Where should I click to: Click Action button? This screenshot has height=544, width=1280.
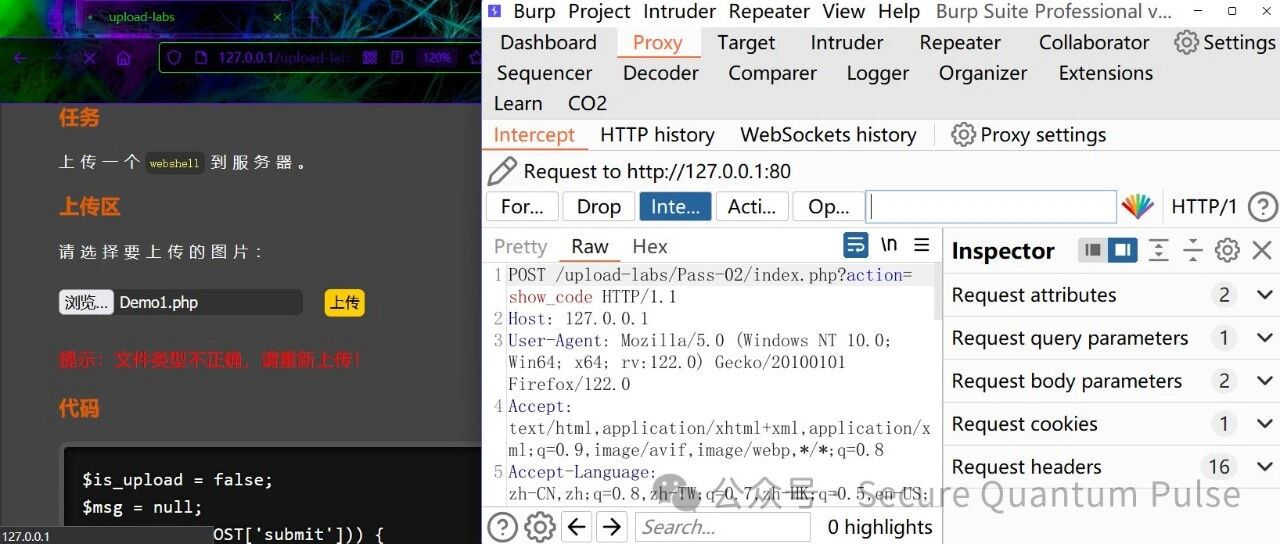(x=752, y=207)
